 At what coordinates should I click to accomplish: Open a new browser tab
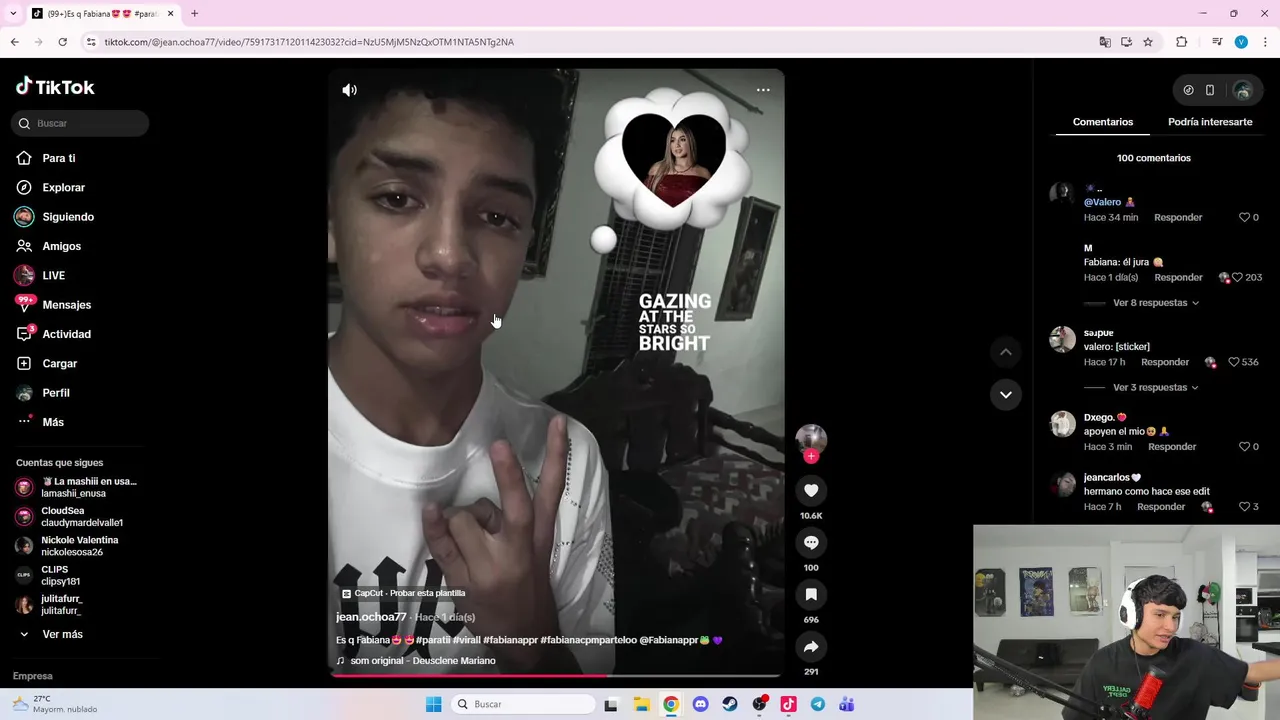(x=194, y=14)
